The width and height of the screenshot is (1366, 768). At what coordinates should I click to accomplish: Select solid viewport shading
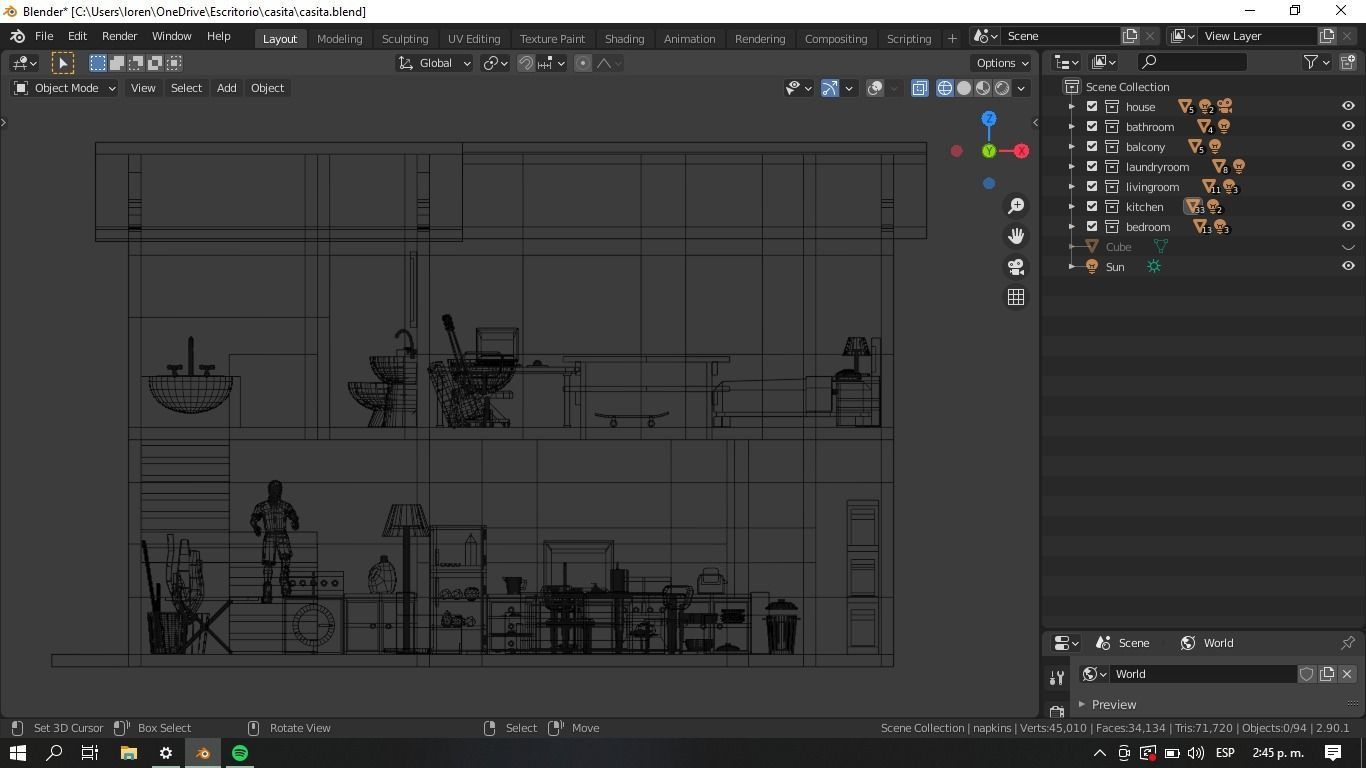pyautogui.click(x=964, y=88)
